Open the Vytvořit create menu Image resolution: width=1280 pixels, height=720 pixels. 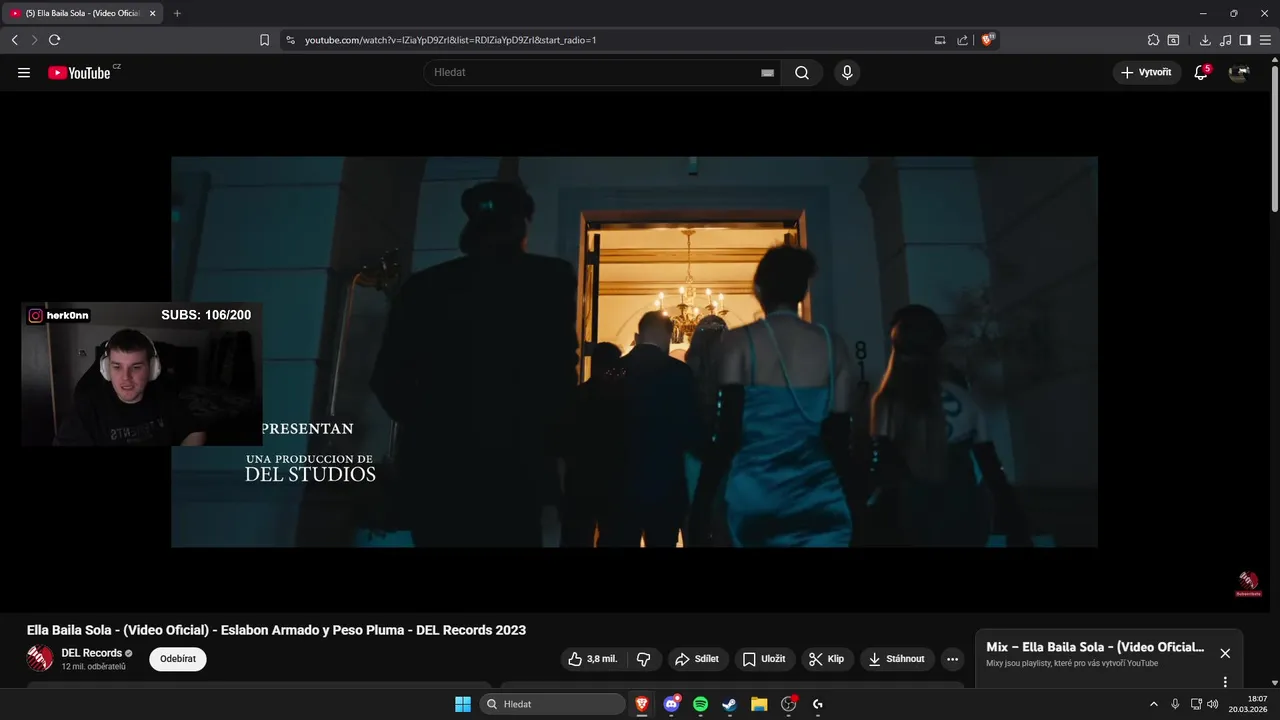[1146, 73]
